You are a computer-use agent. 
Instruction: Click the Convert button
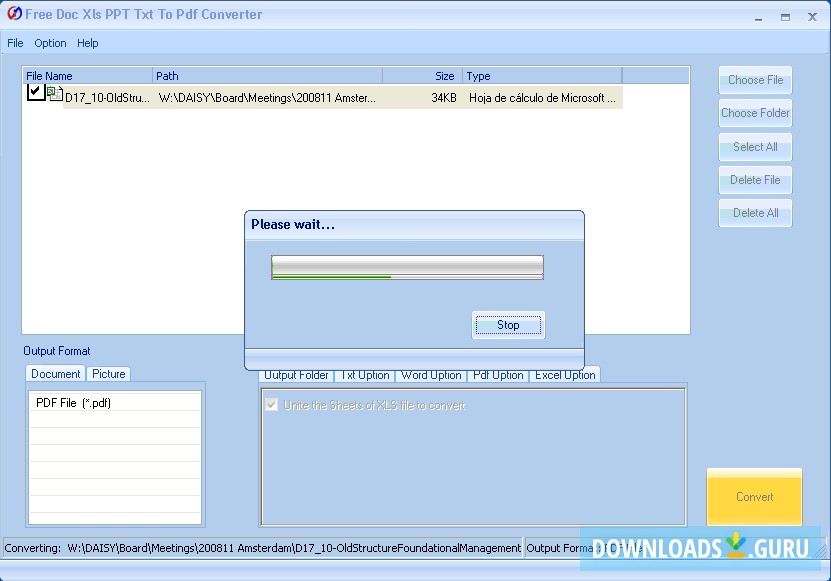tap(754, 497)
